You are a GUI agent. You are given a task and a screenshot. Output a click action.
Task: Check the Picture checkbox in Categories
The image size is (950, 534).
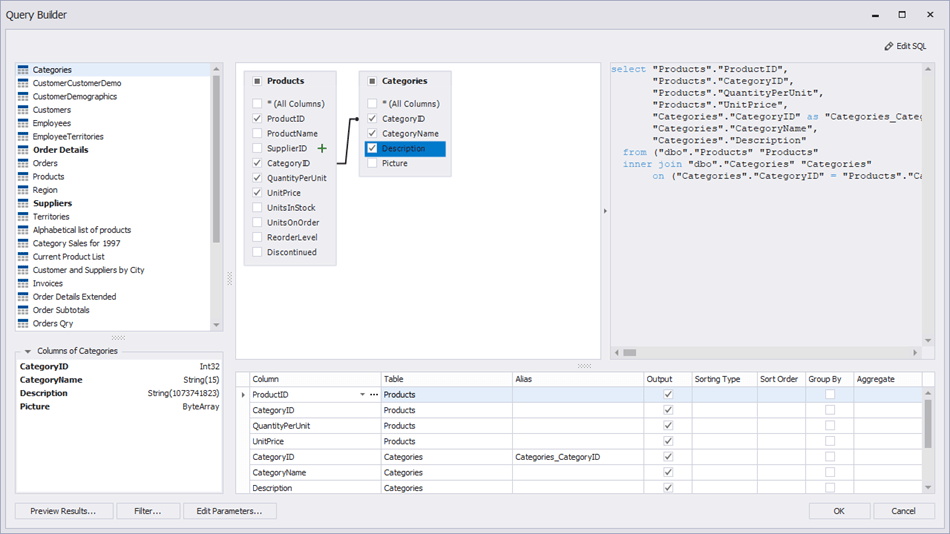pos(372,163)
